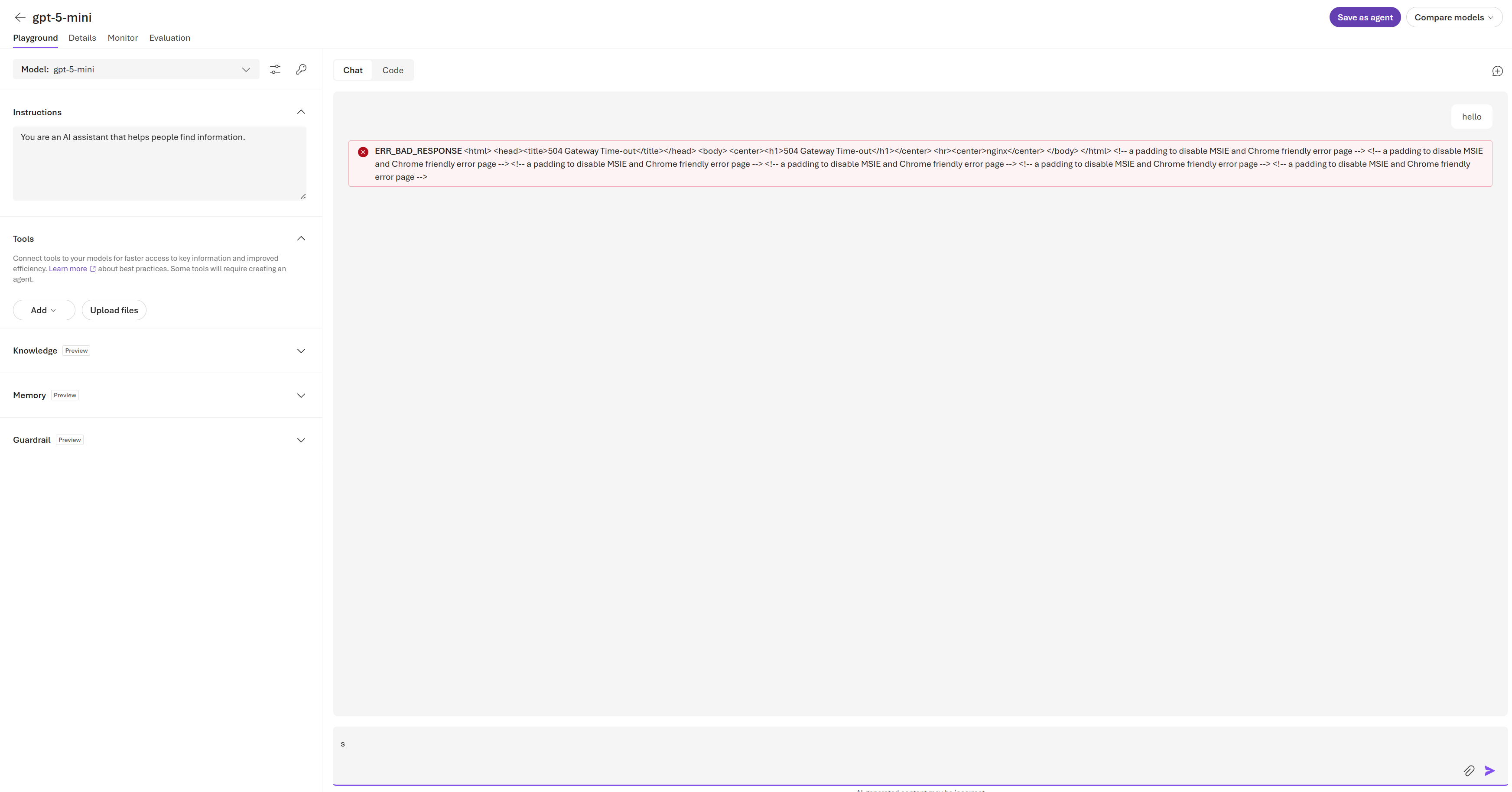Click the Save as agent button
The height and width of the screenshot is (792, 1512).
tap(1365, 18)
